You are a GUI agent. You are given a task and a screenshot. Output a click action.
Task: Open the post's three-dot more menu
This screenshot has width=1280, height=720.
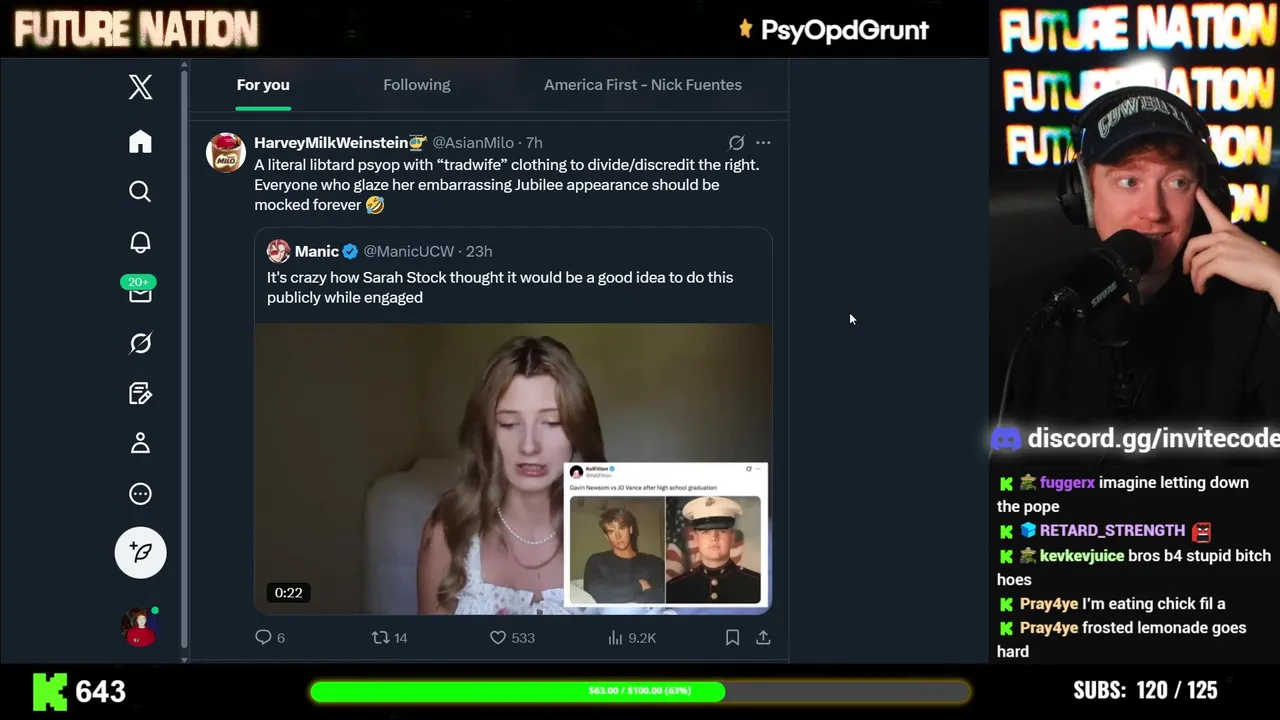coord(763,143)
